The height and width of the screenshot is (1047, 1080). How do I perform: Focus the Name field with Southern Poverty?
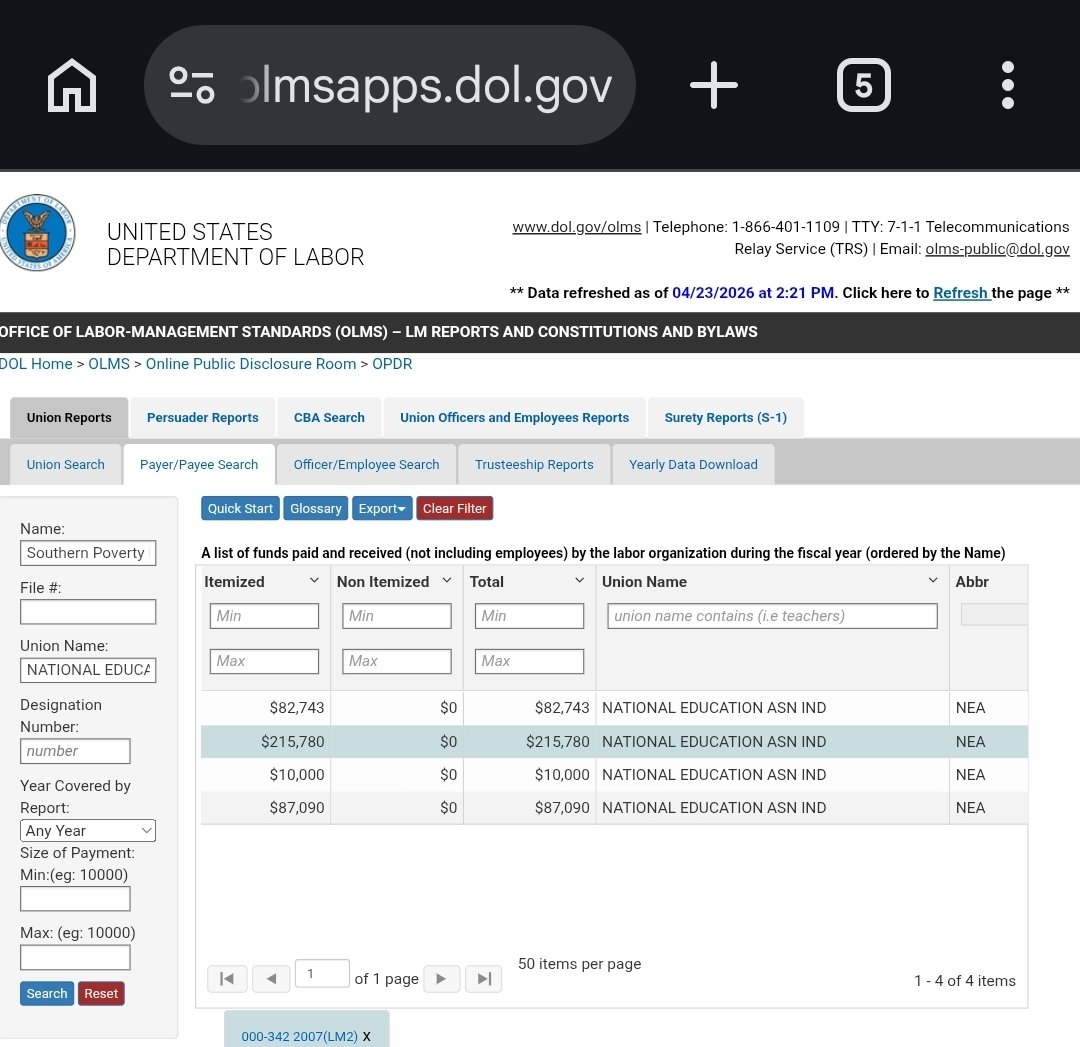coord(88,553)
